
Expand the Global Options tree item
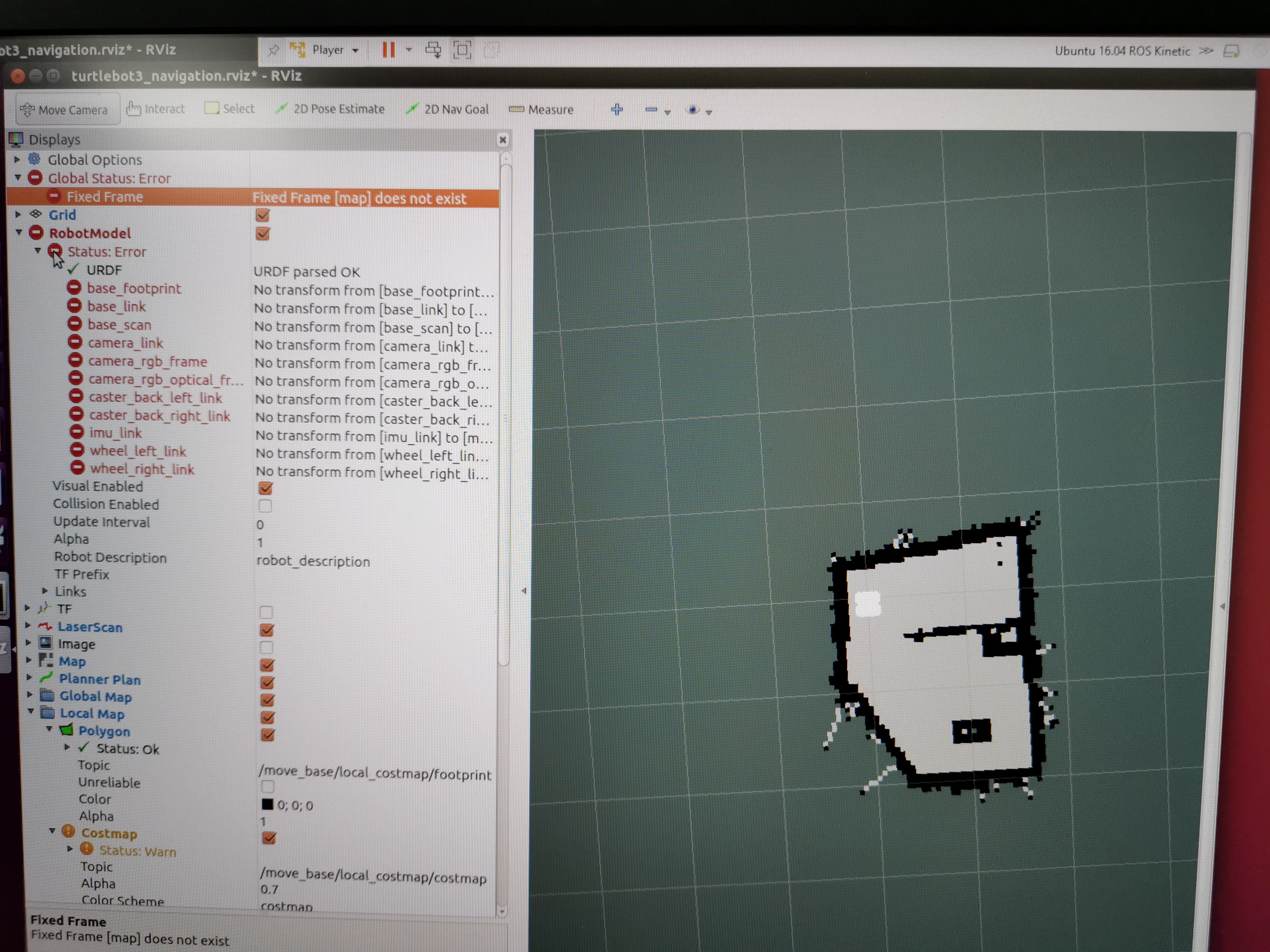point(17,159)
